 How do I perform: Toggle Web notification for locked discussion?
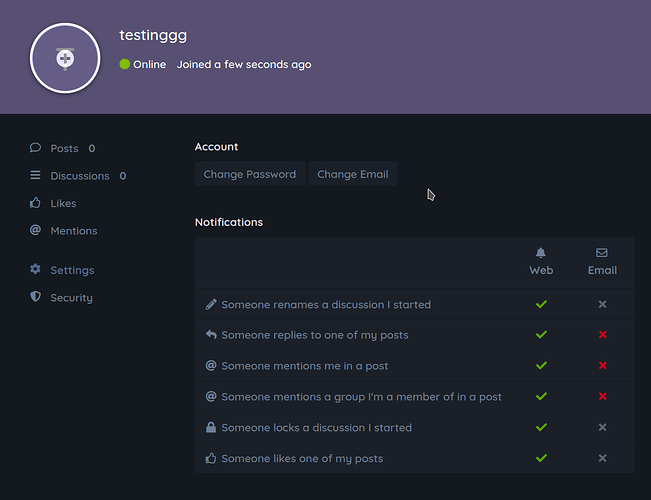(541, 427)
